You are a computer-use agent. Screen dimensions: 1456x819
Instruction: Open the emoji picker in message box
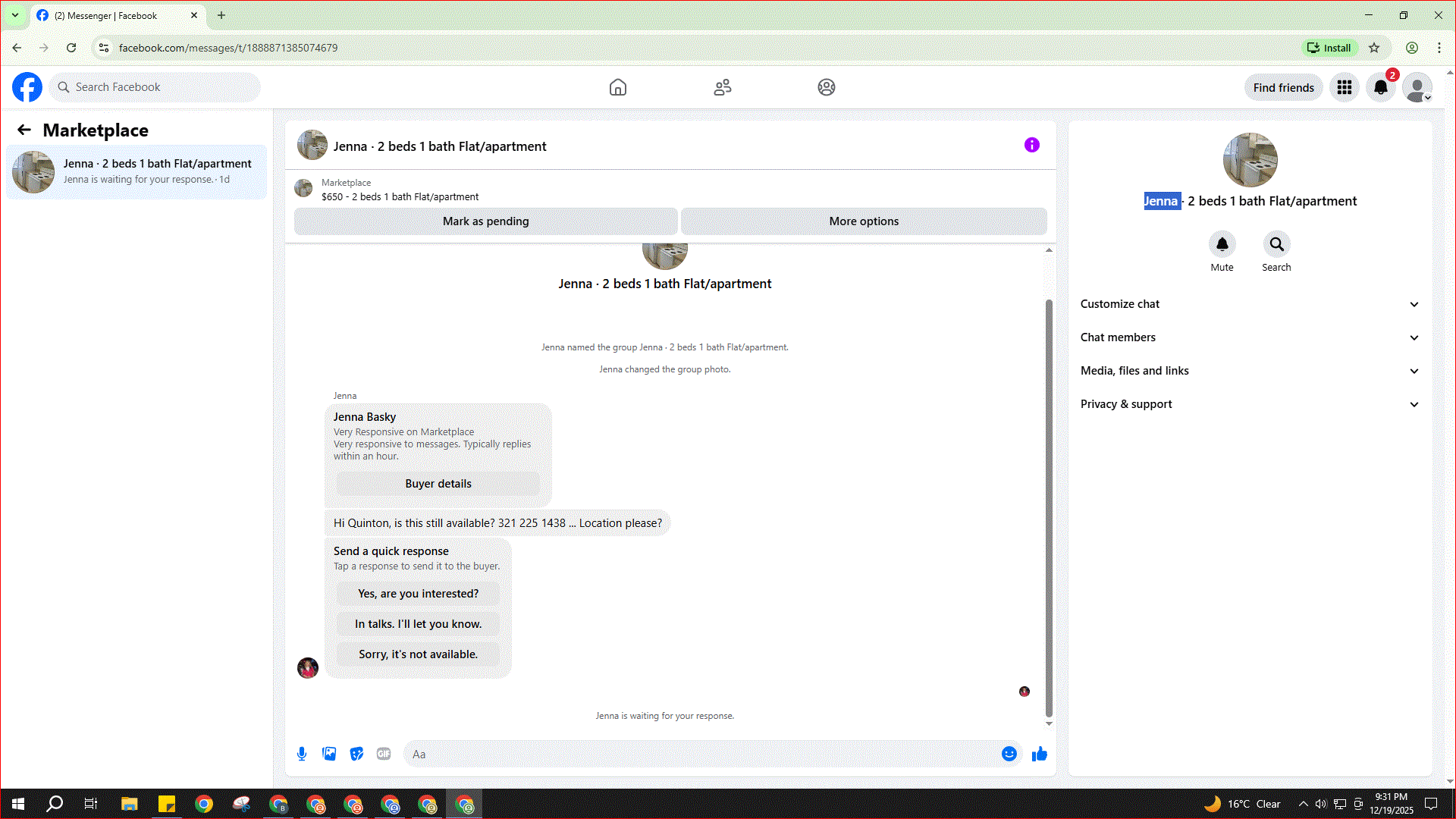(x=1009, y=754)
